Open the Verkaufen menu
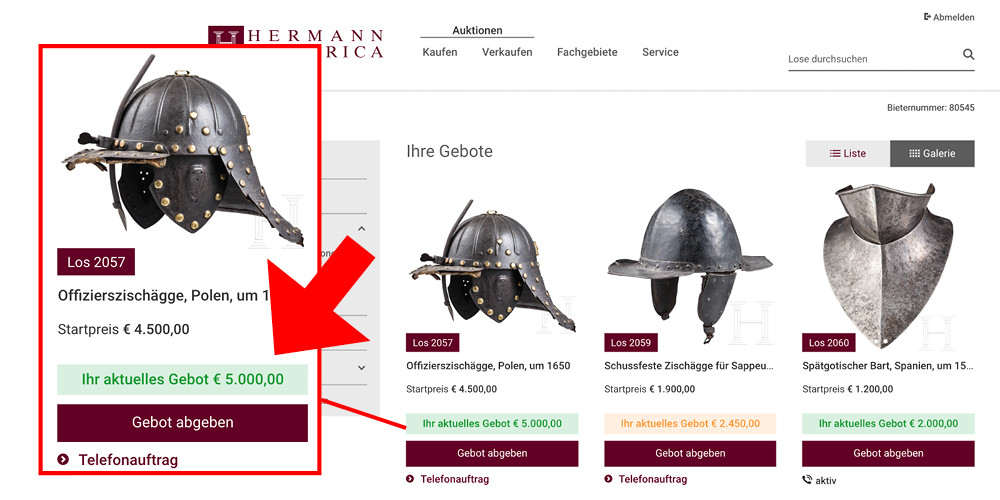Screen dimensions: 1000x500 [507, 52]
